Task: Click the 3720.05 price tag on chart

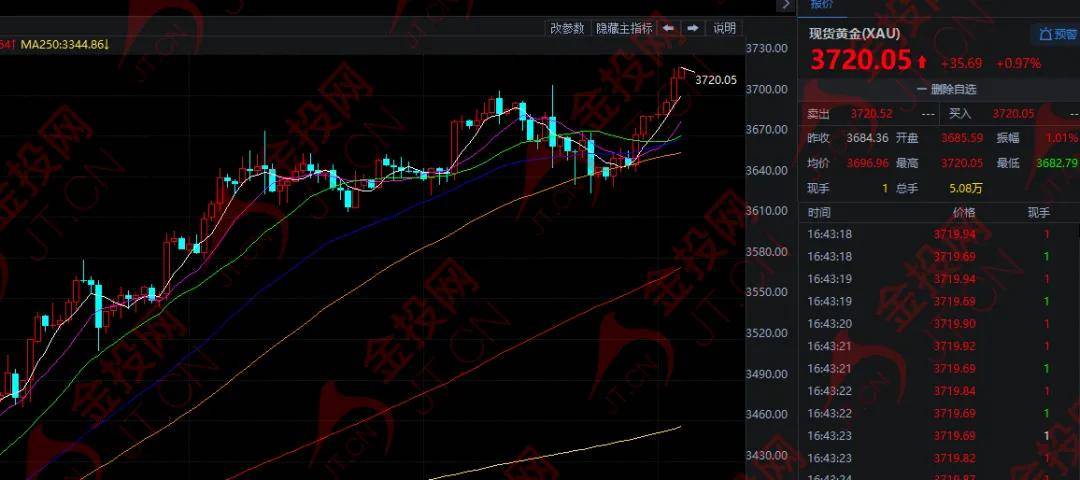Action: point(716,80)
